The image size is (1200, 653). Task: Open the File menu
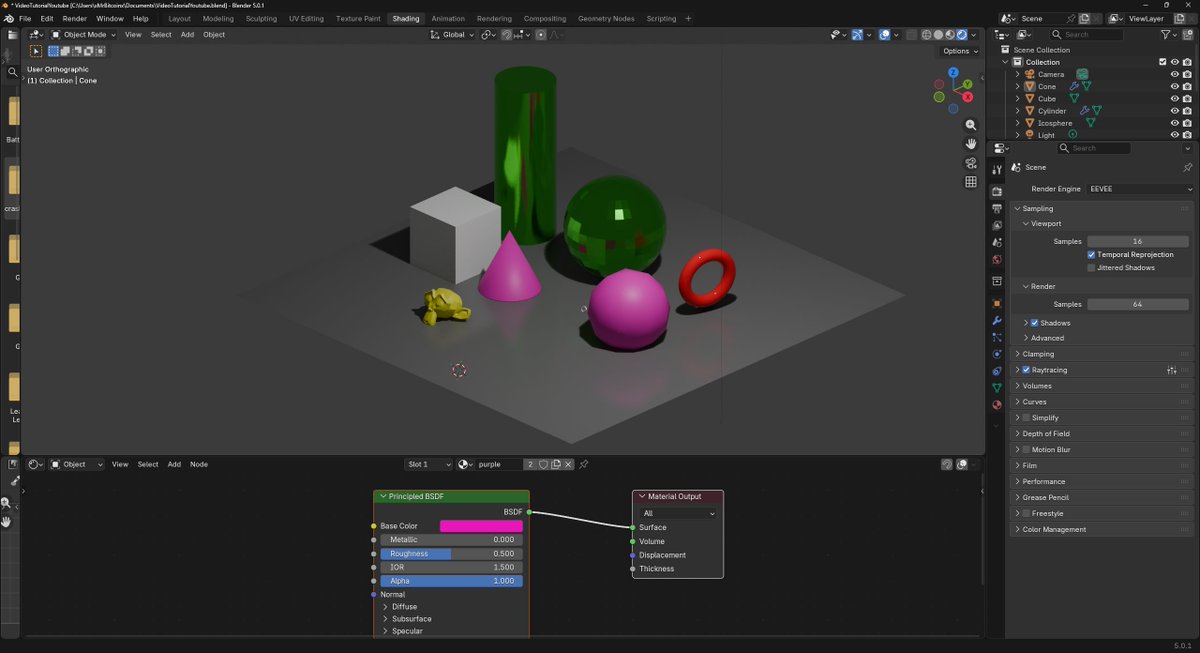pyautogui.click(x=25, y=19)
